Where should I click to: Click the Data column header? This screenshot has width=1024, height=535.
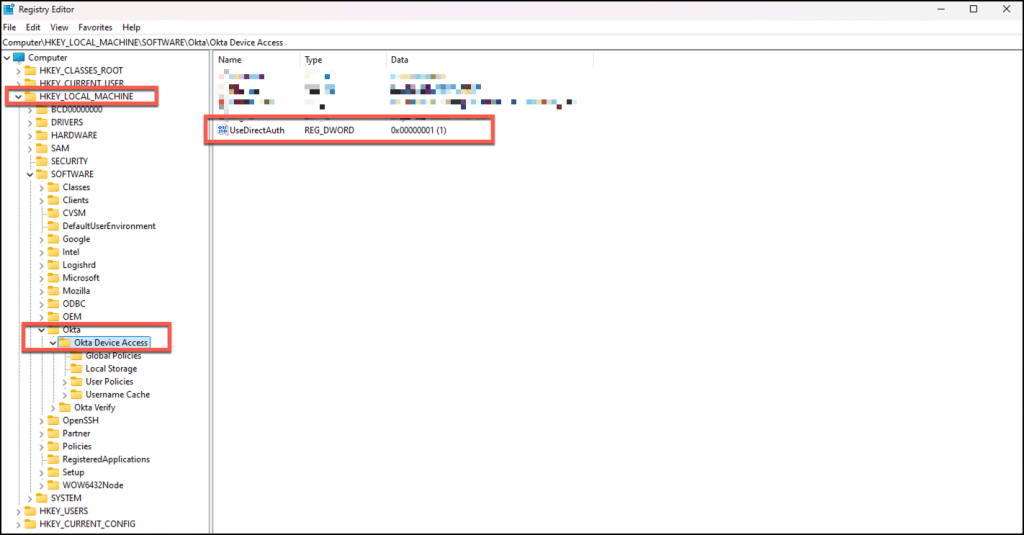(x=400, y=60)
